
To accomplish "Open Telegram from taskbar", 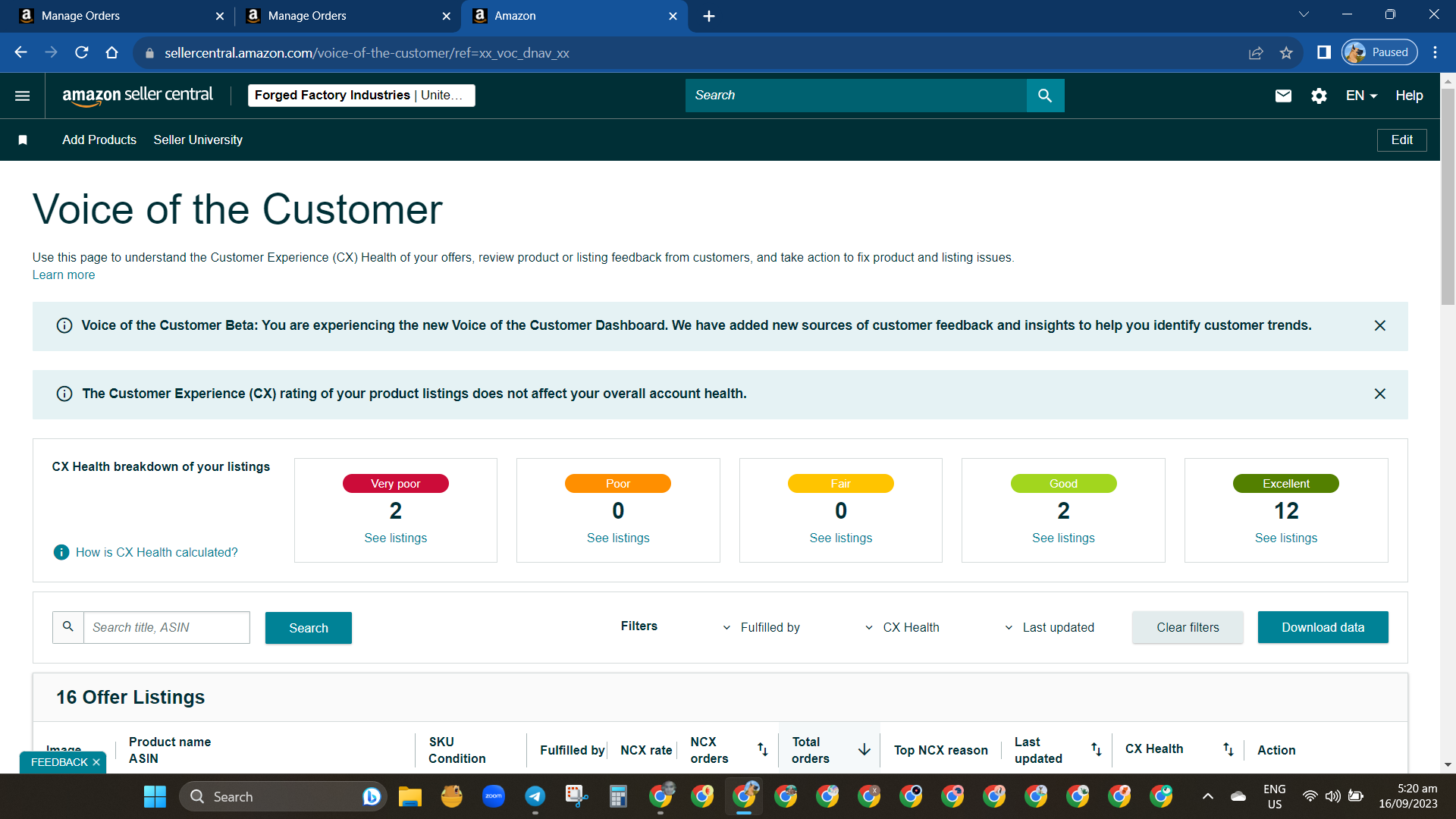I will click(535, 796).
